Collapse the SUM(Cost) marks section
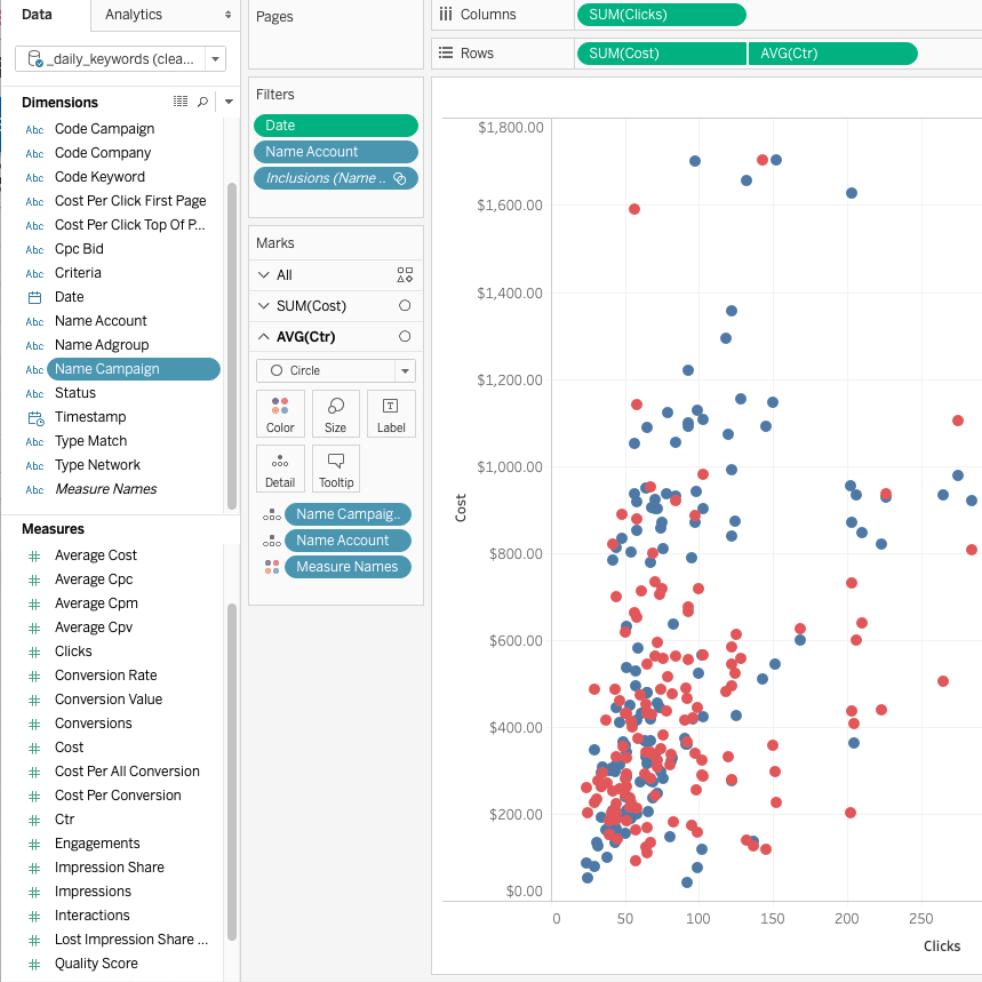Image resolution: width=982 pixels, height=982 pixels. (264, 306)
